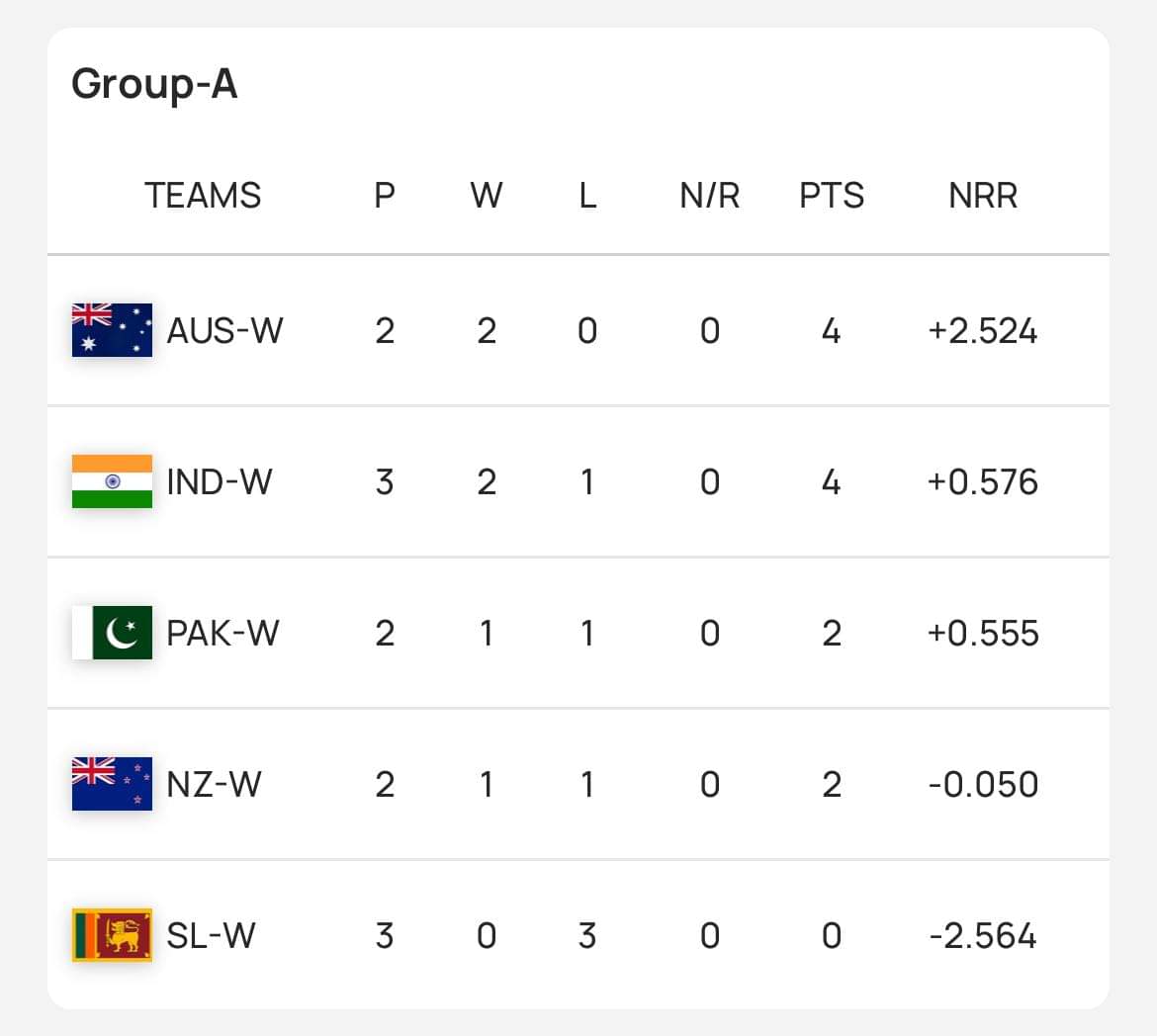Select the AUS-W team name
Viewport: 1157px width, 1036px height.
click(224, 330)
